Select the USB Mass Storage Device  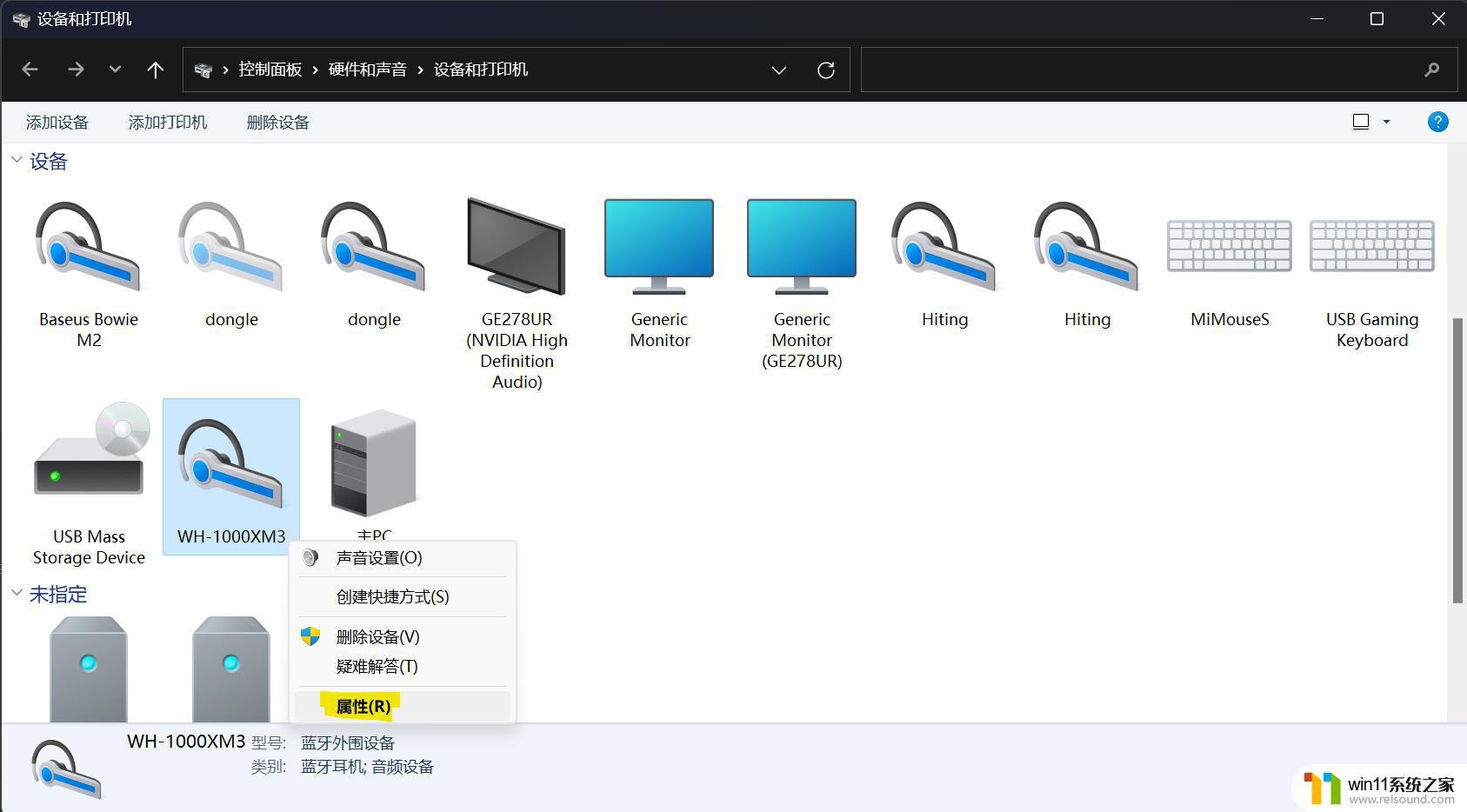pos(89,484)
